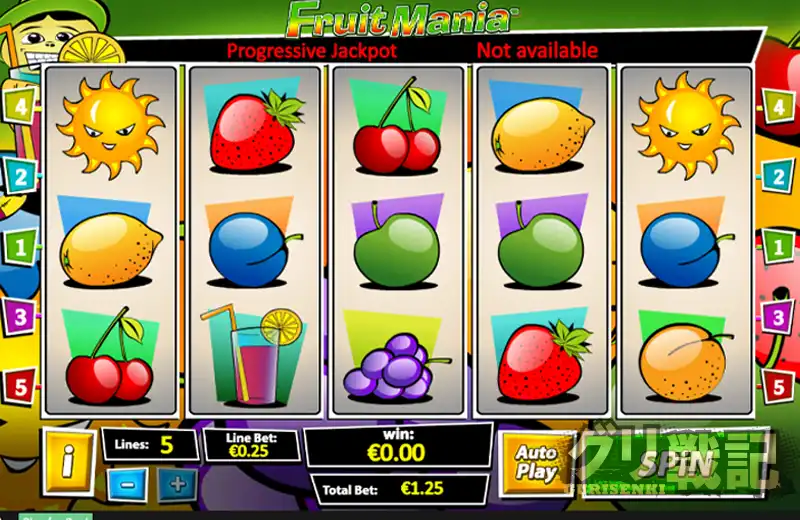Click the juice glass symbol on reel two
This screenshot has width=800, height=520.
click(253, 355)
